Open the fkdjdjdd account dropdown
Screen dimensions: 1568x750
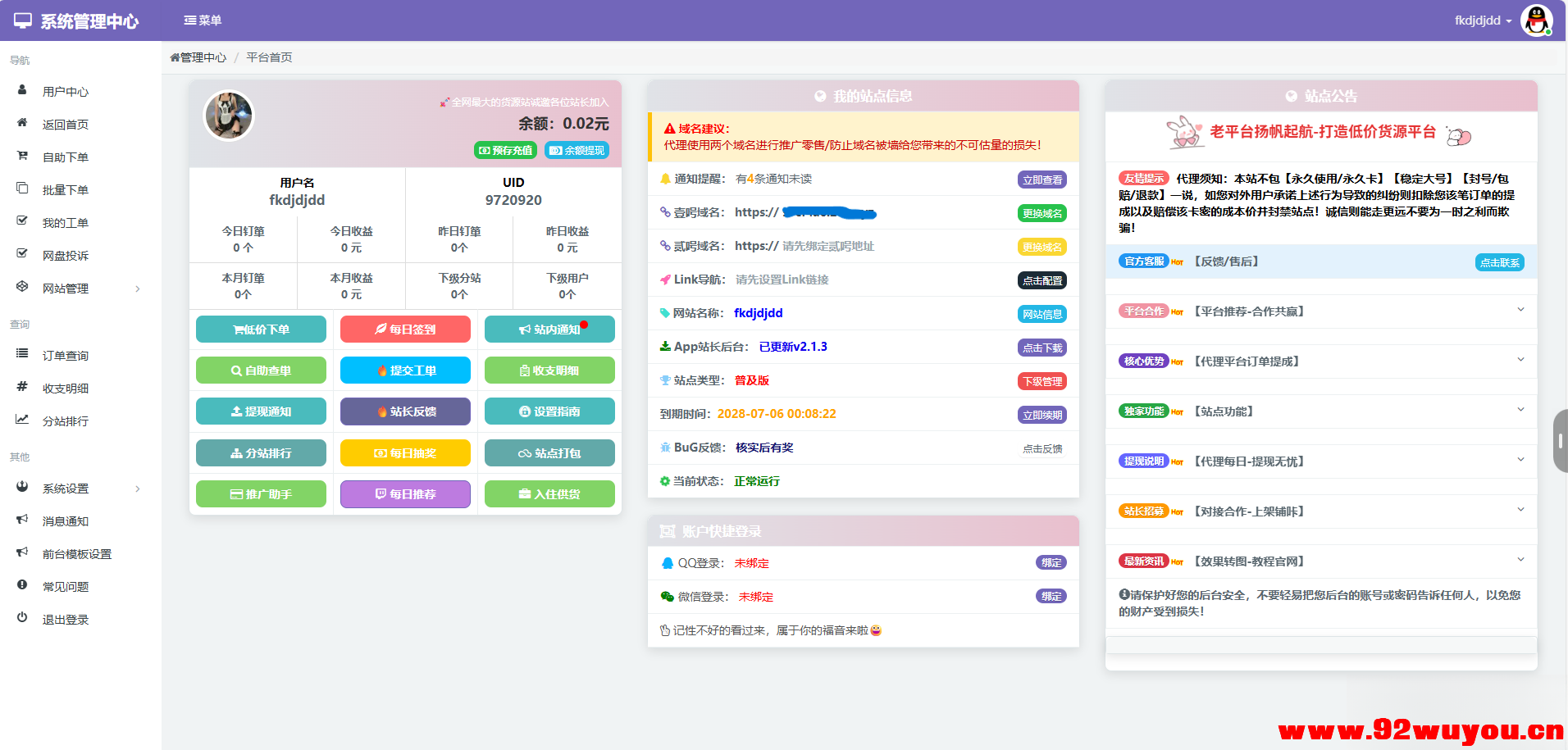[x=1483, y=20]
